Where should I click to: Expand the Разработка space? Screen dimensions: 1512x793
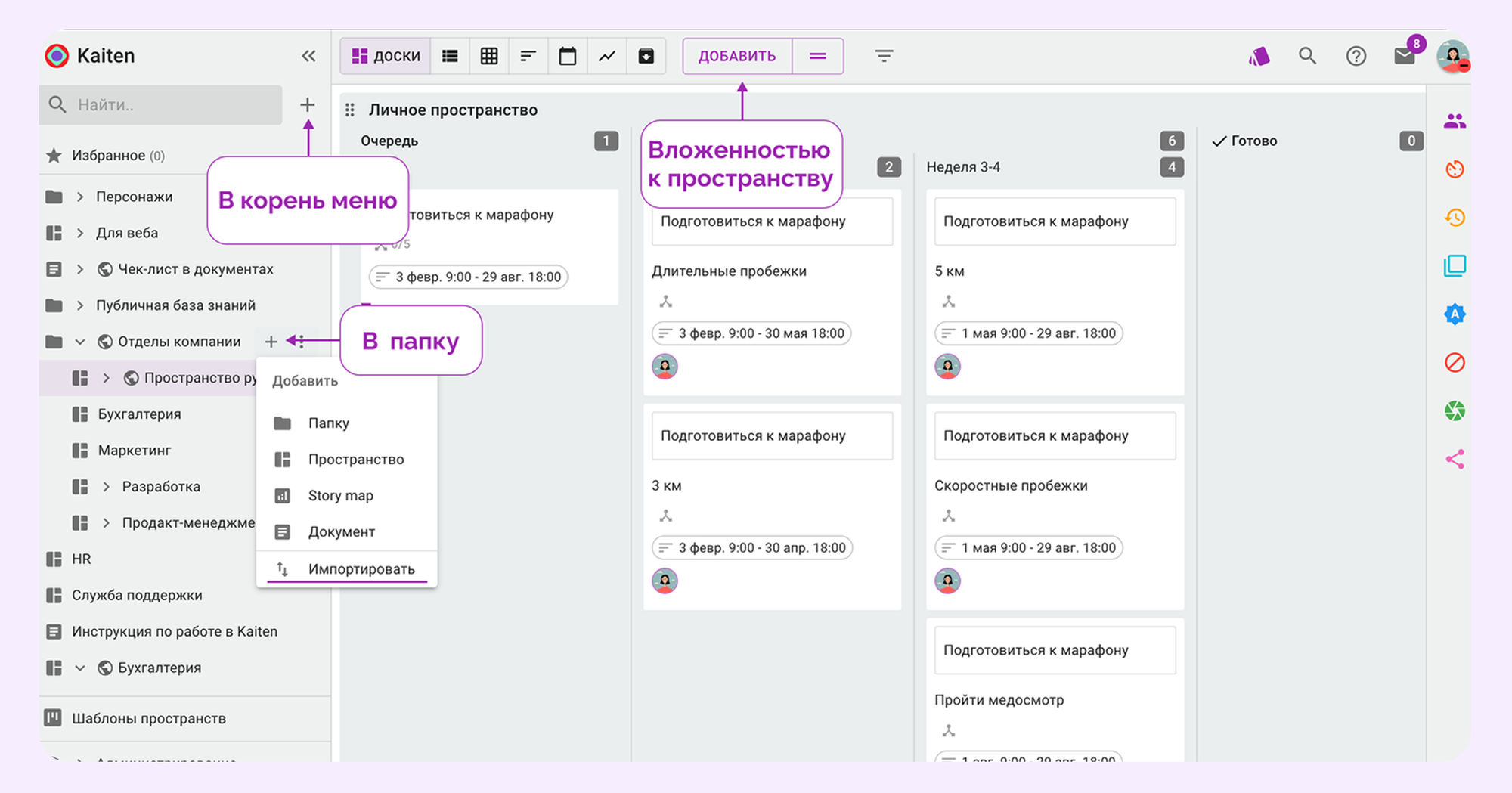click(x=106, y=487)
